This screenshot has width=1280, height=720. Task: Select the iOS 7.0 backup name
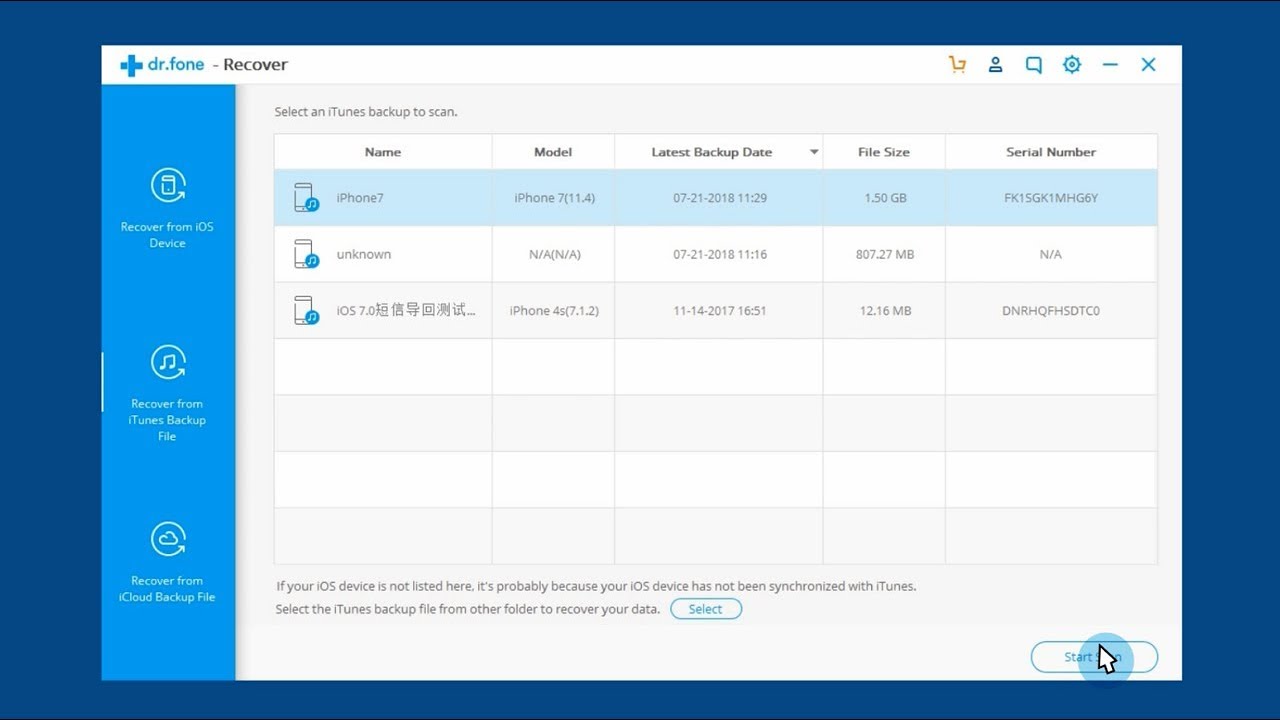(x=406, y=311)
